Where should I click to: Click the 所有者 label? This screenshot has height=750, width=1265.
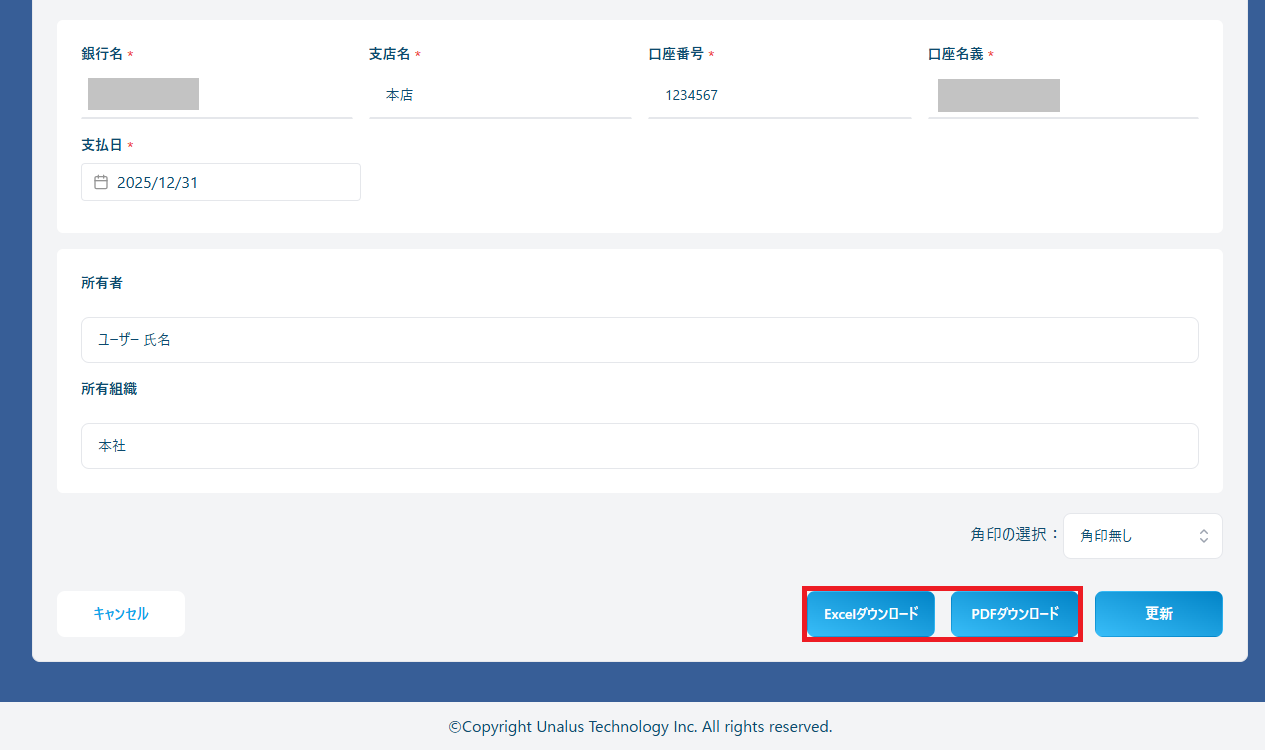[x=102, y=283]
